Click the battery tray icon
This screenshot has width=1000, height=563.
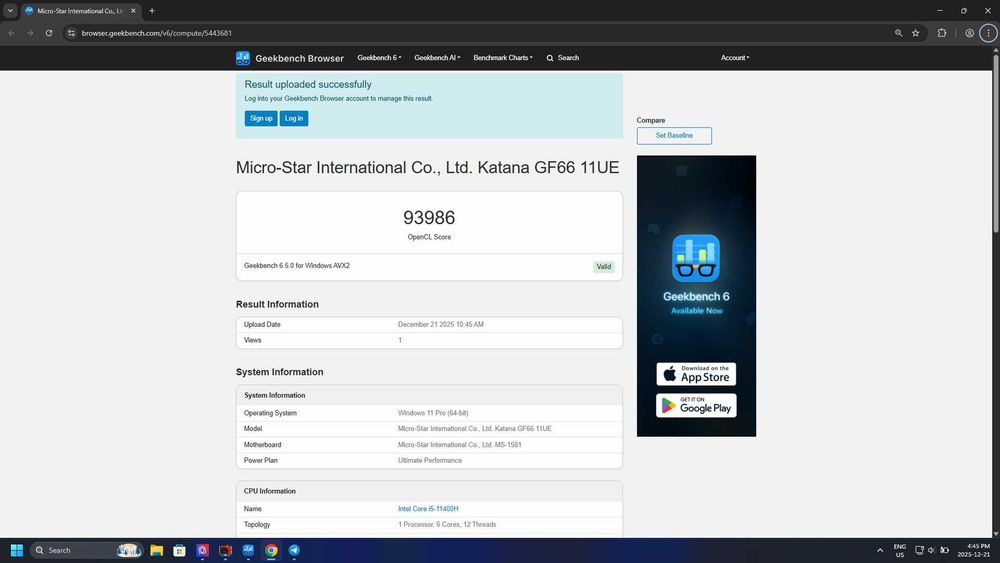(x=945, y=550)
